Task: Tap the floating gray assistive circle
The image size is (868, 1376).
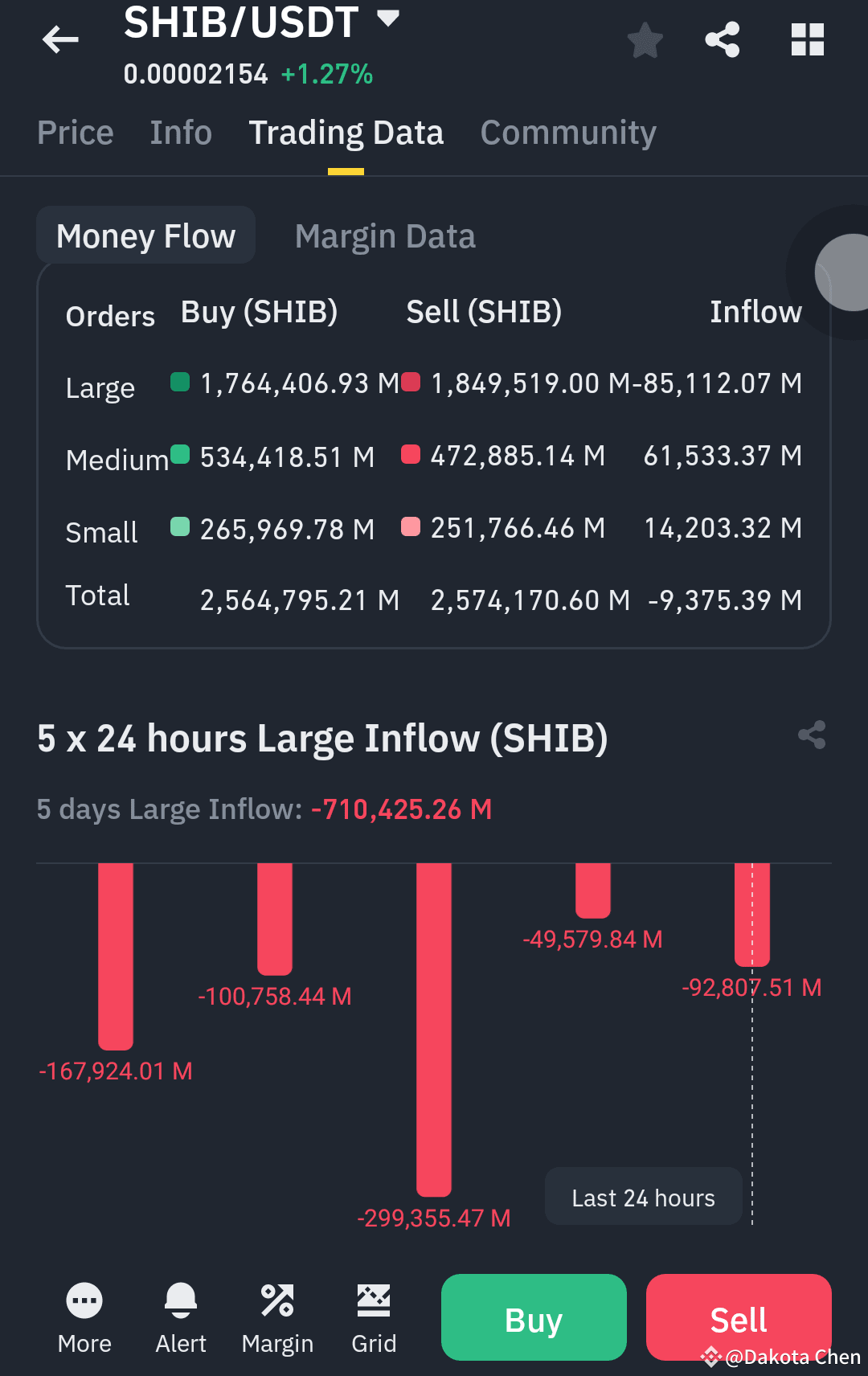Action: click(844, 272)
